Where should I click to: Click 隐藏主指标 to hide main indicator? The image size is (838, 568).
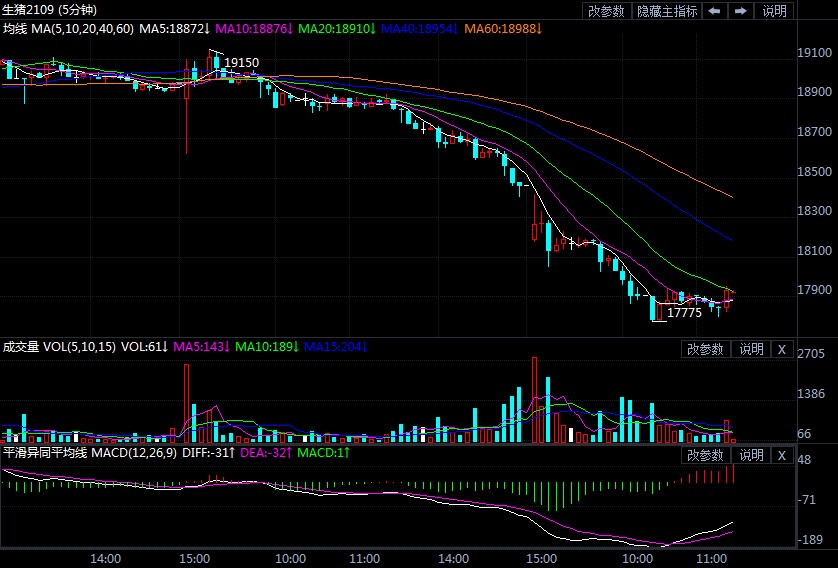(667, 11)
